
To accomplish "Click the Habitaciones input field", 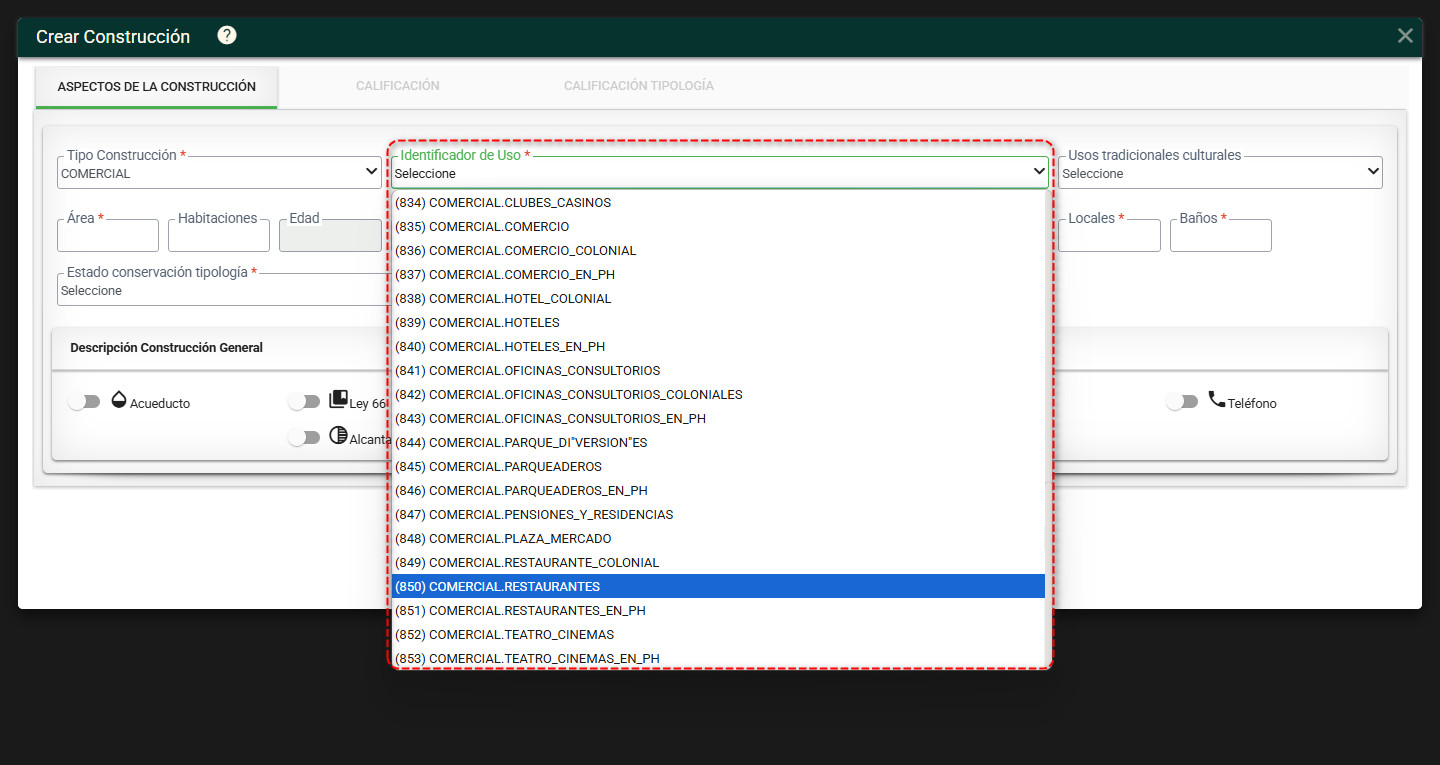I will pyautogui.click(x=219, y=235).
